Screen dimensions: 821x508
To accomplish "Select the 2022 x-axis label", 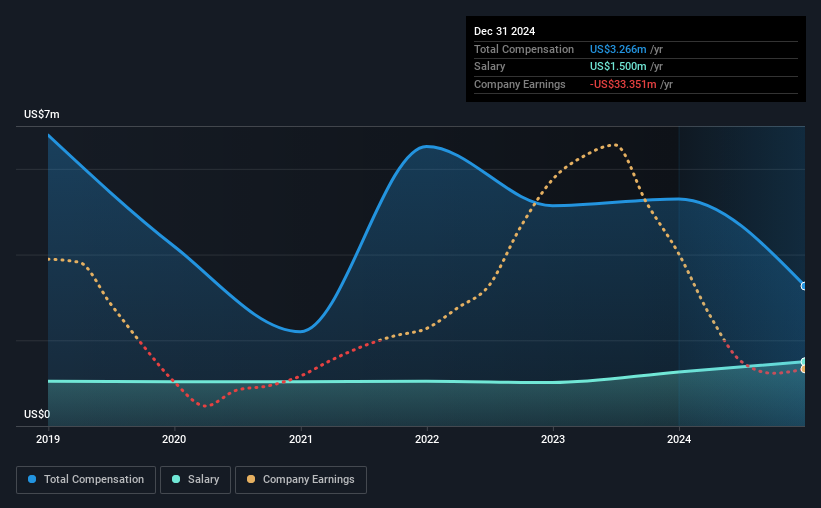I will [x=427, y=439].
